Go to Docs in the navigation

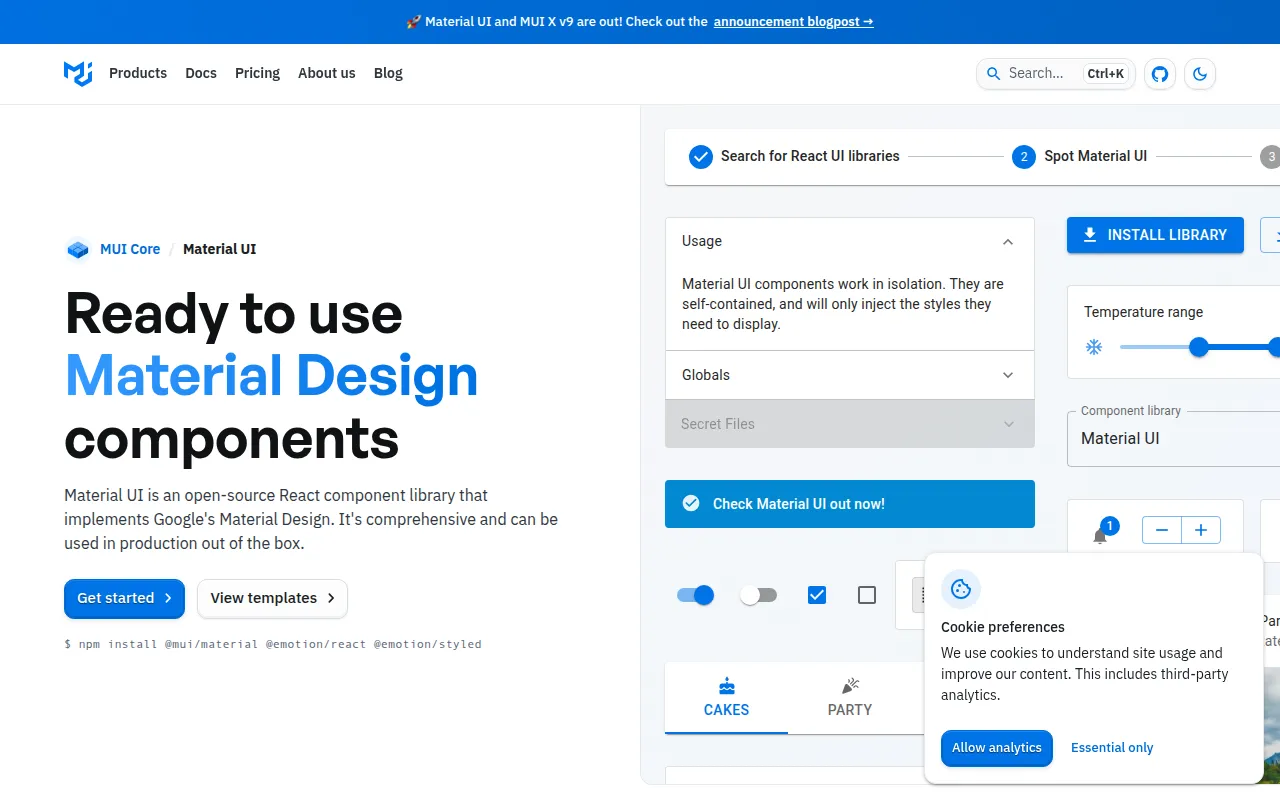coord(201,73)
